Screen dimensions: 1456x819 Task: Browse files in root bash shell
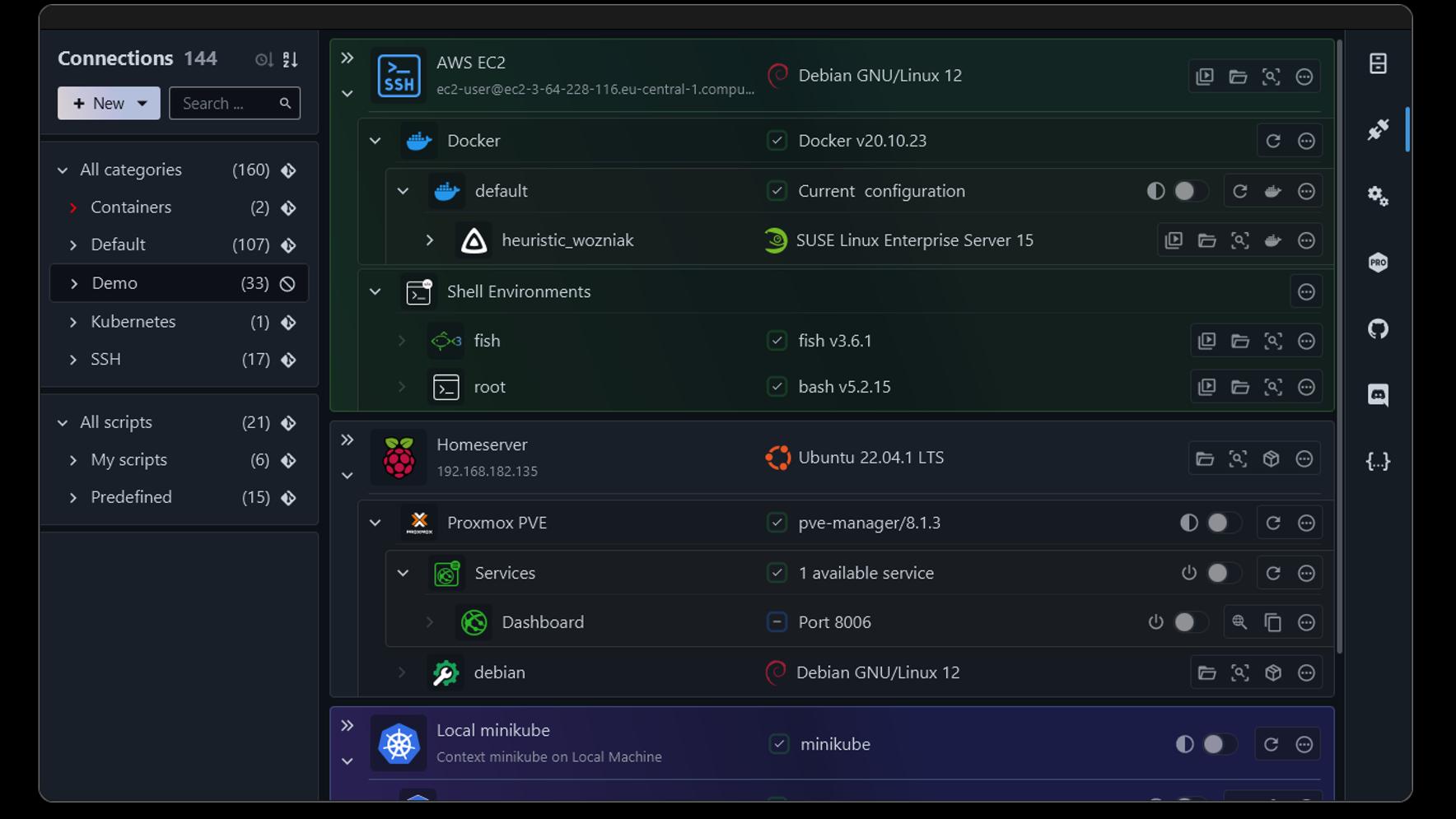(1240, 387)
